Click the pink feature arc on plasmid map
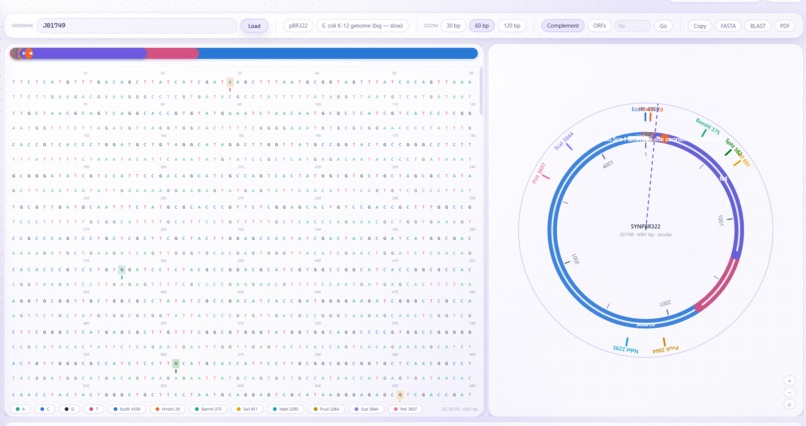The height and width of the screenshot is (426, 806). (x=720, y=285)
